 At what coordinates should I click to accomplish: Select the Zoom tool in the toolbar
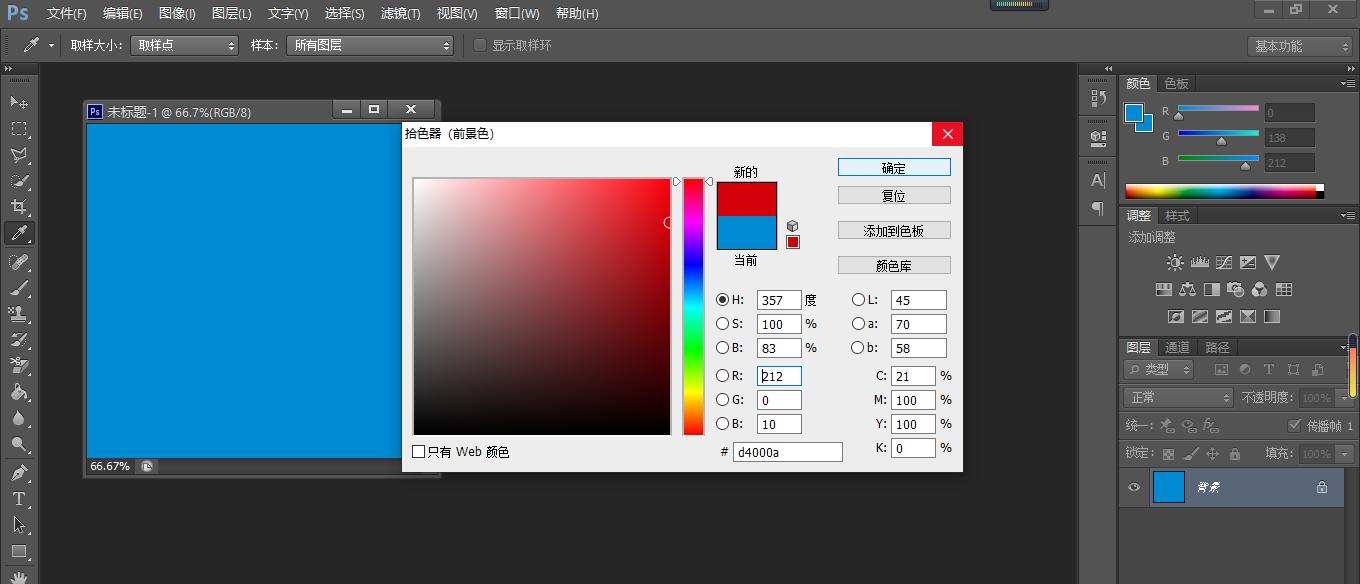[19, 443]
